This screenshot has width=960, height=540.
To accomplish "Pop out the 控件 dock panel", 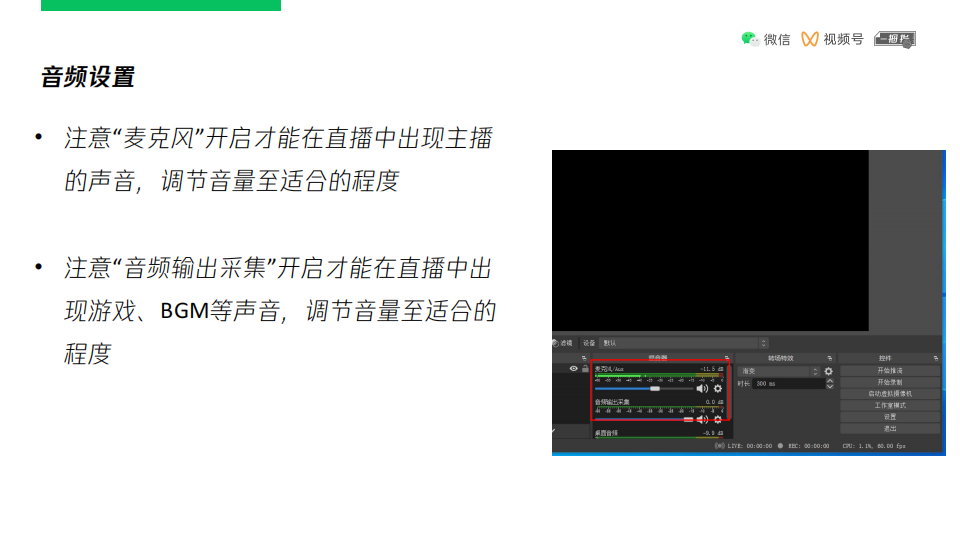I will pyautogui.click(x=936, y=358).
